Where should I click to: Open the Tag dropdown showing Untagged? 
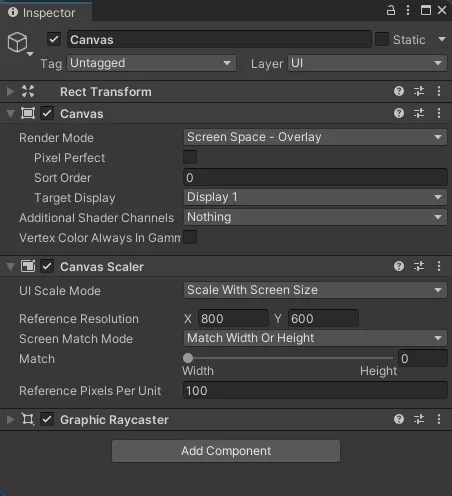[151, 63]
